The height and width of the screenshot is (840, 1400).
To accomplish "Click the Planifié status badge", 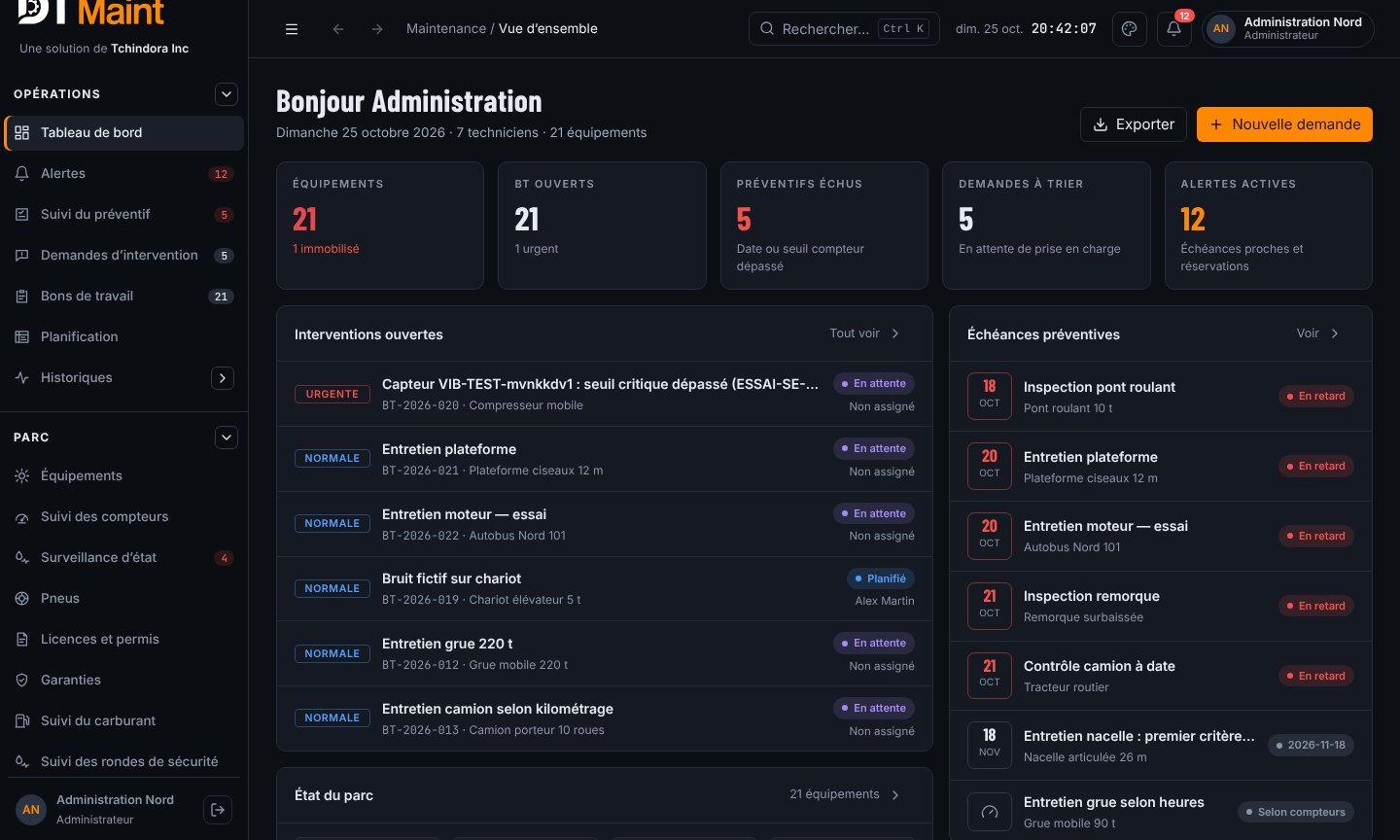I will [880, 578].
